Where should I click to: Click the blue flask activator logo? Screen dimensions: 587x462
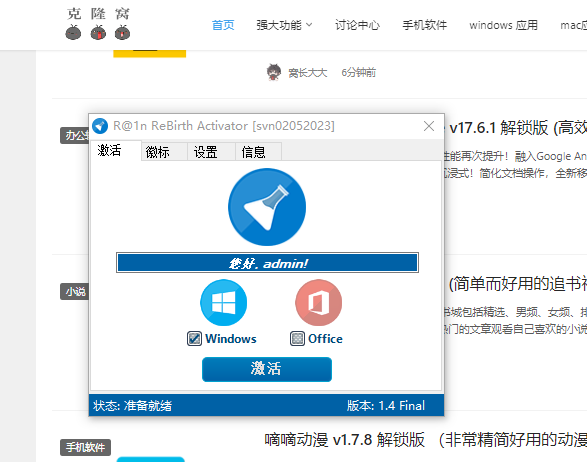[267, 207]
